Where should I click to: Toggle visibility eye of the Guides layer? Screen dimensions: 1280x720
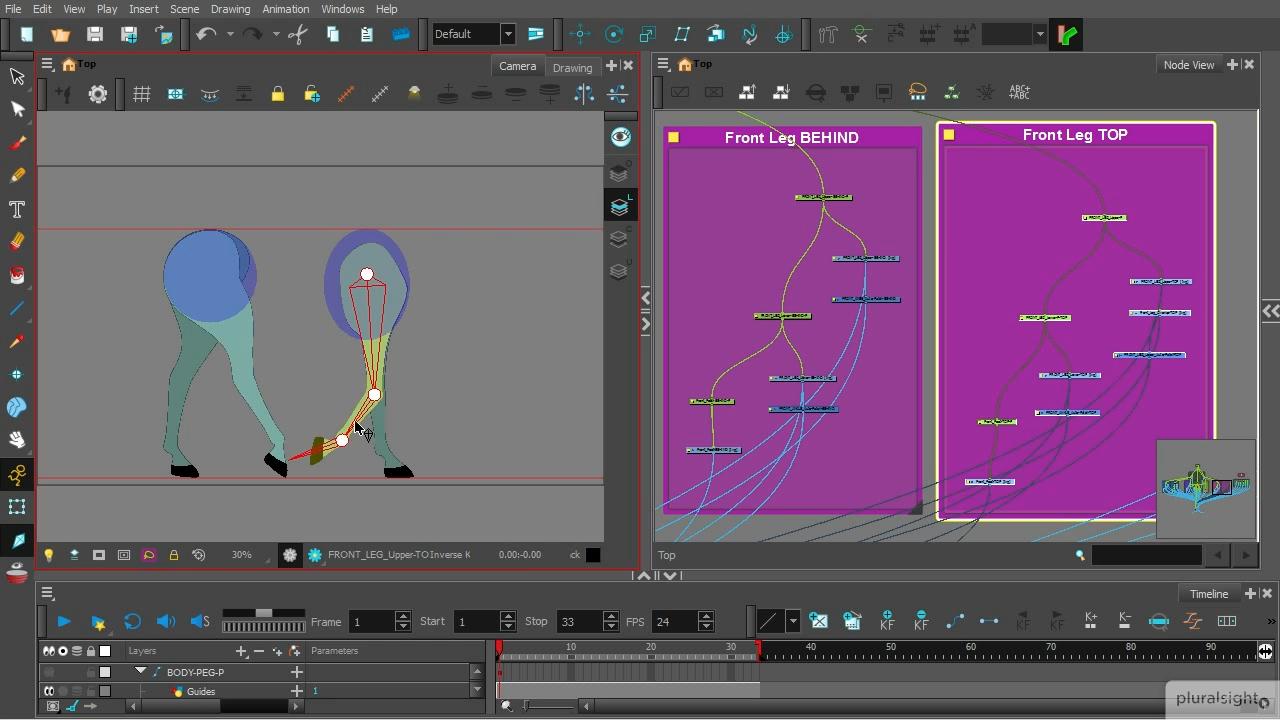(48, 691)
